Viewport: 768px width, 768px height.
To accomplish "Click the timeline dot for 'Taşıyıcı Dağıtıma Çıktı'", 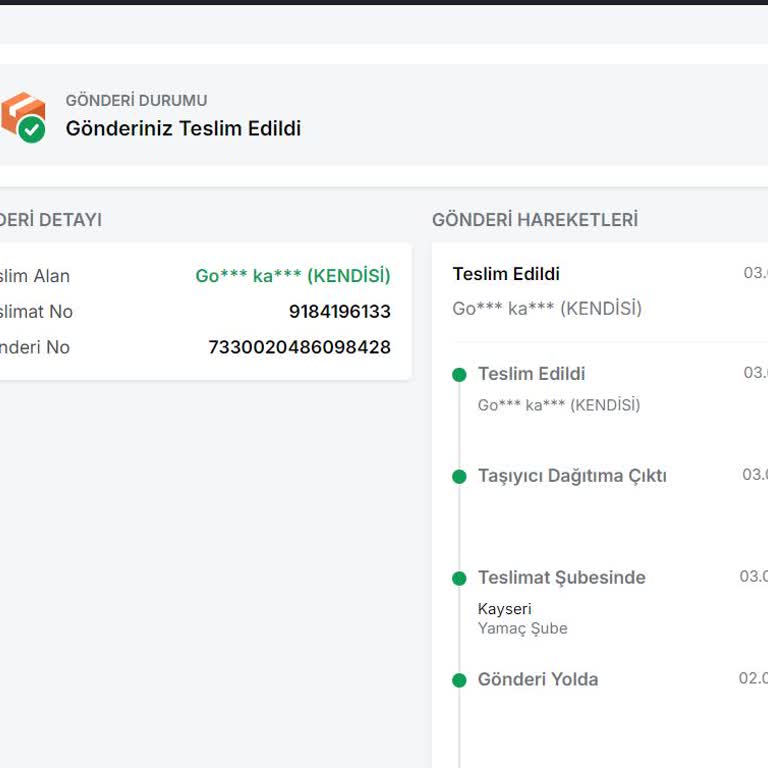I will click(x=459, y=476).
